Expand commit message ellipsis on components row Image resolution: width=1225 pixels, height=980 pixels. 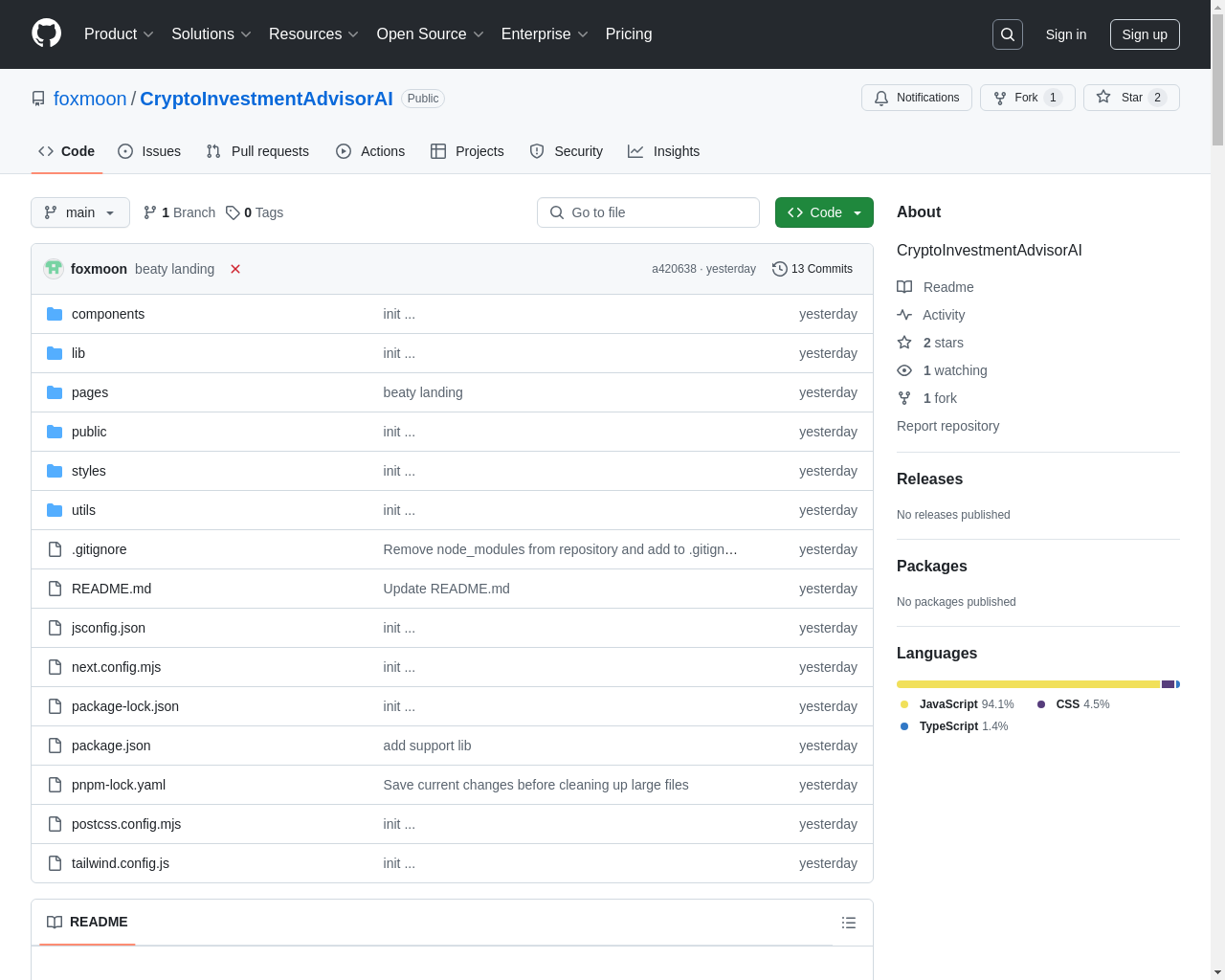click(x=410, y=314)
